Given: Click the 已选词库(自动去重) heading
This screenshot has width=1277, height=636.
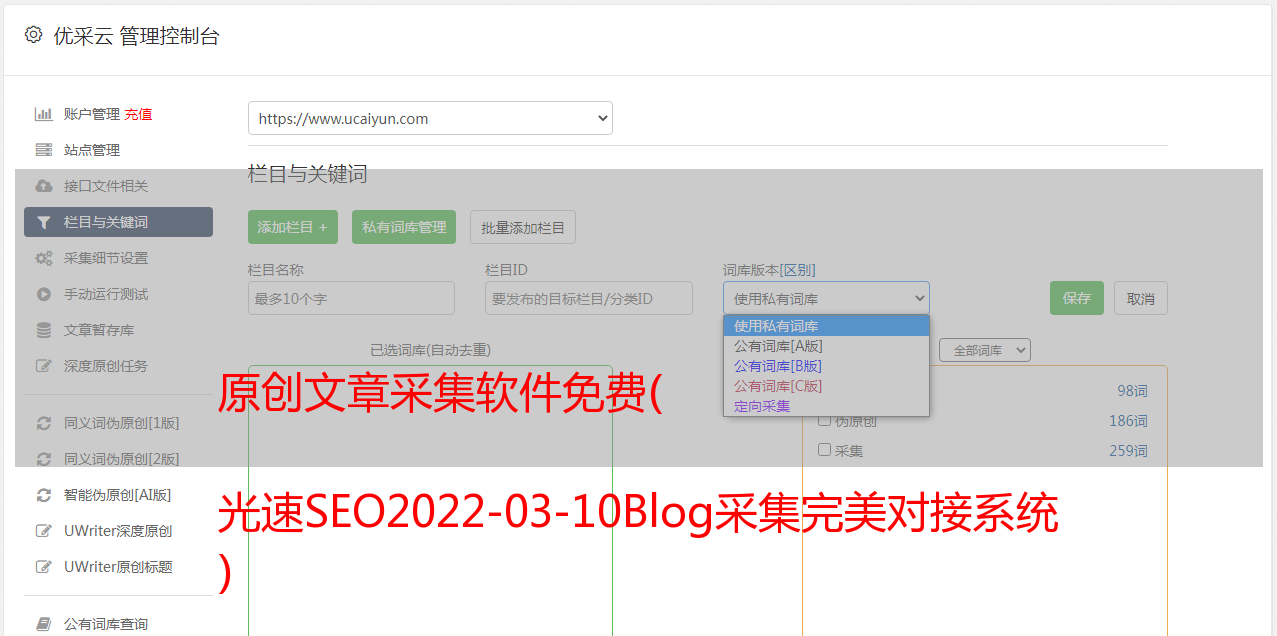Looking at the screenshot, I should pyautogui.click(x=430, y=350).
